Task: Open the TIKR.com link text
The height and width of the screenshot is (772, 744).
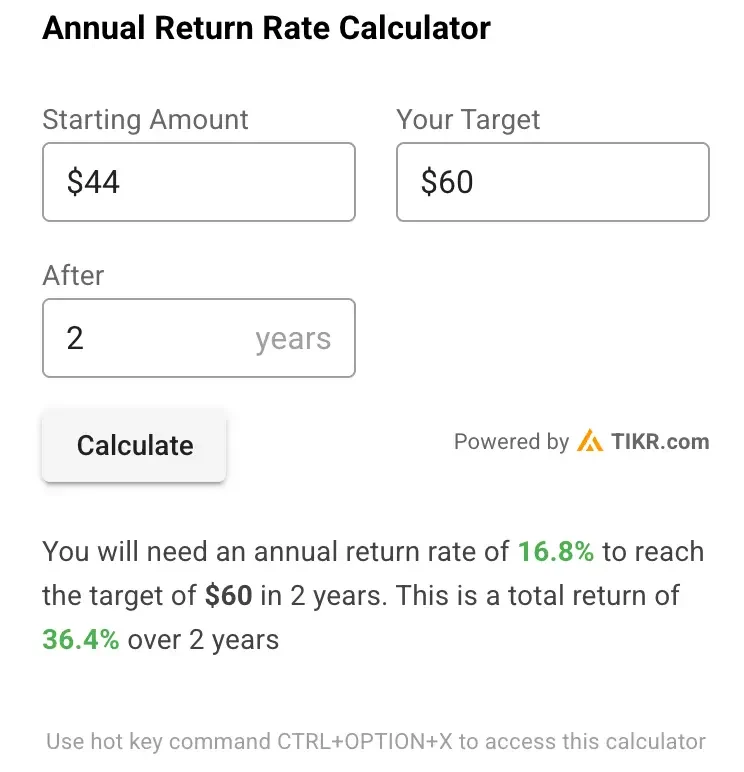Action: (x=660, y=442)
